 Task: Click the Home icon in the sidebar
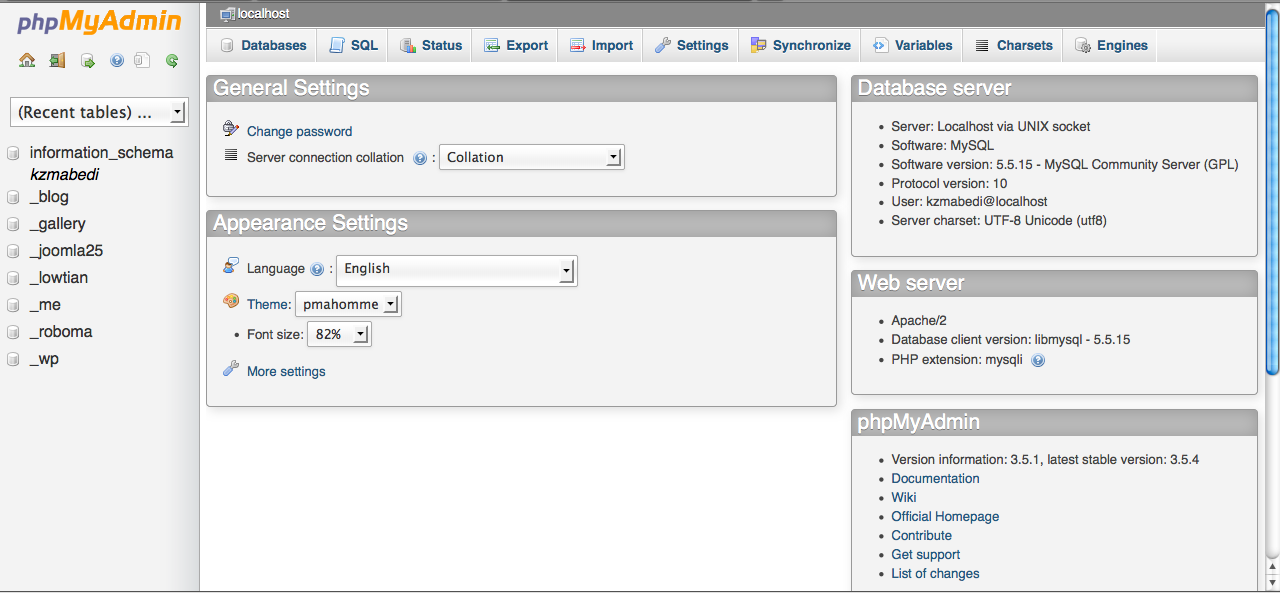tap(27, 60)
